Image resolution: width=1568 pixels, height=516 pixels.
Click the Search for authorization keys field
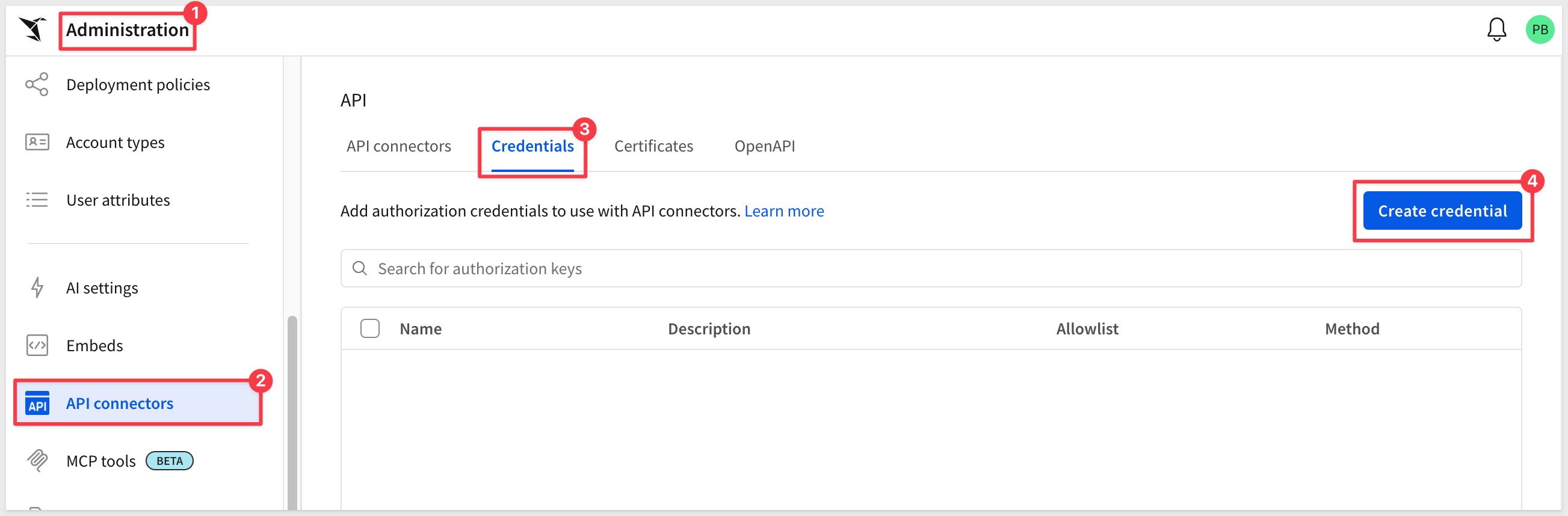pos(931,268)
